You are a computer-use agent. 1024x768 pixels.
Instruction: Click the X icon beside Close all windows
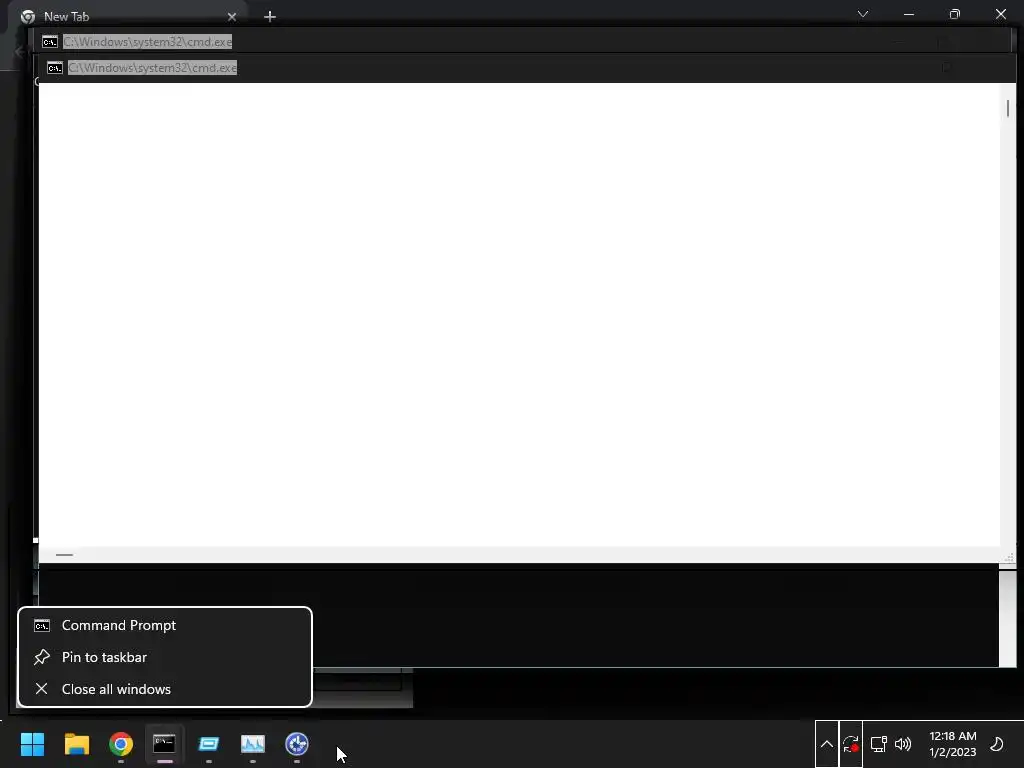(42, 689)
